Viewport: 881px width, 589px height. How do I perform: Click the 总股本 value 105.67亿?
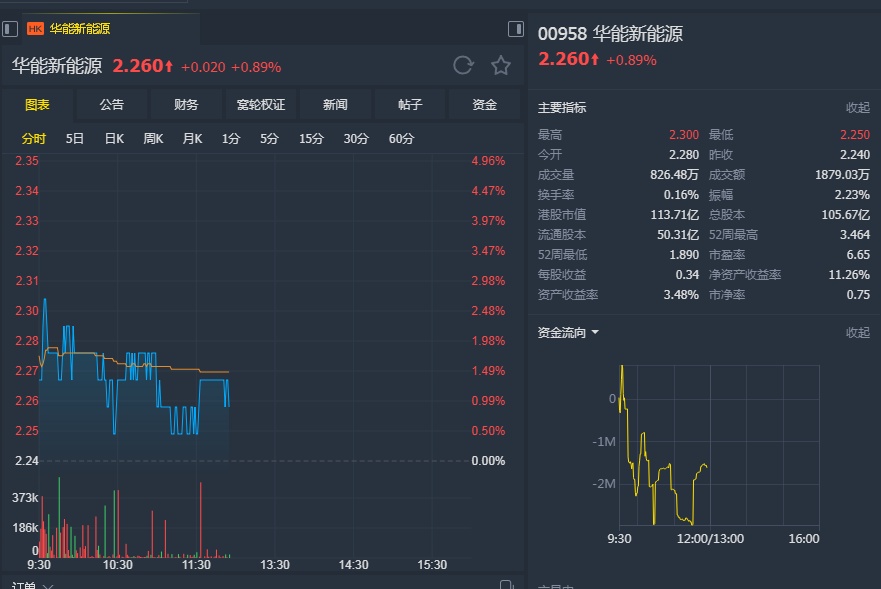845,215
